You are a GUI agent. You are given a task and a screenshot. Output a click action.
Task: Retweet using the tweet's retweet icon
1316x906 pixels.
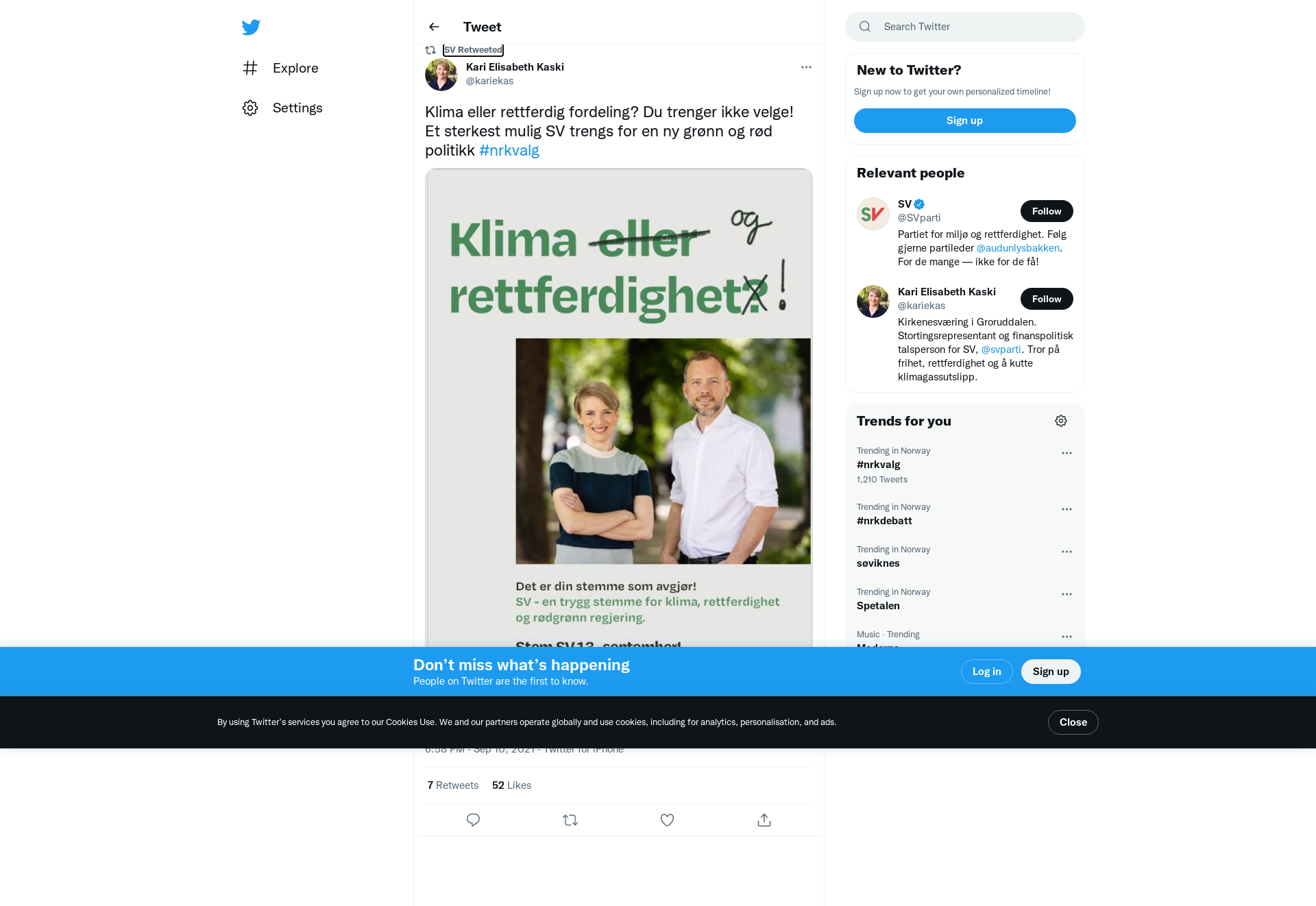point(570,820)
